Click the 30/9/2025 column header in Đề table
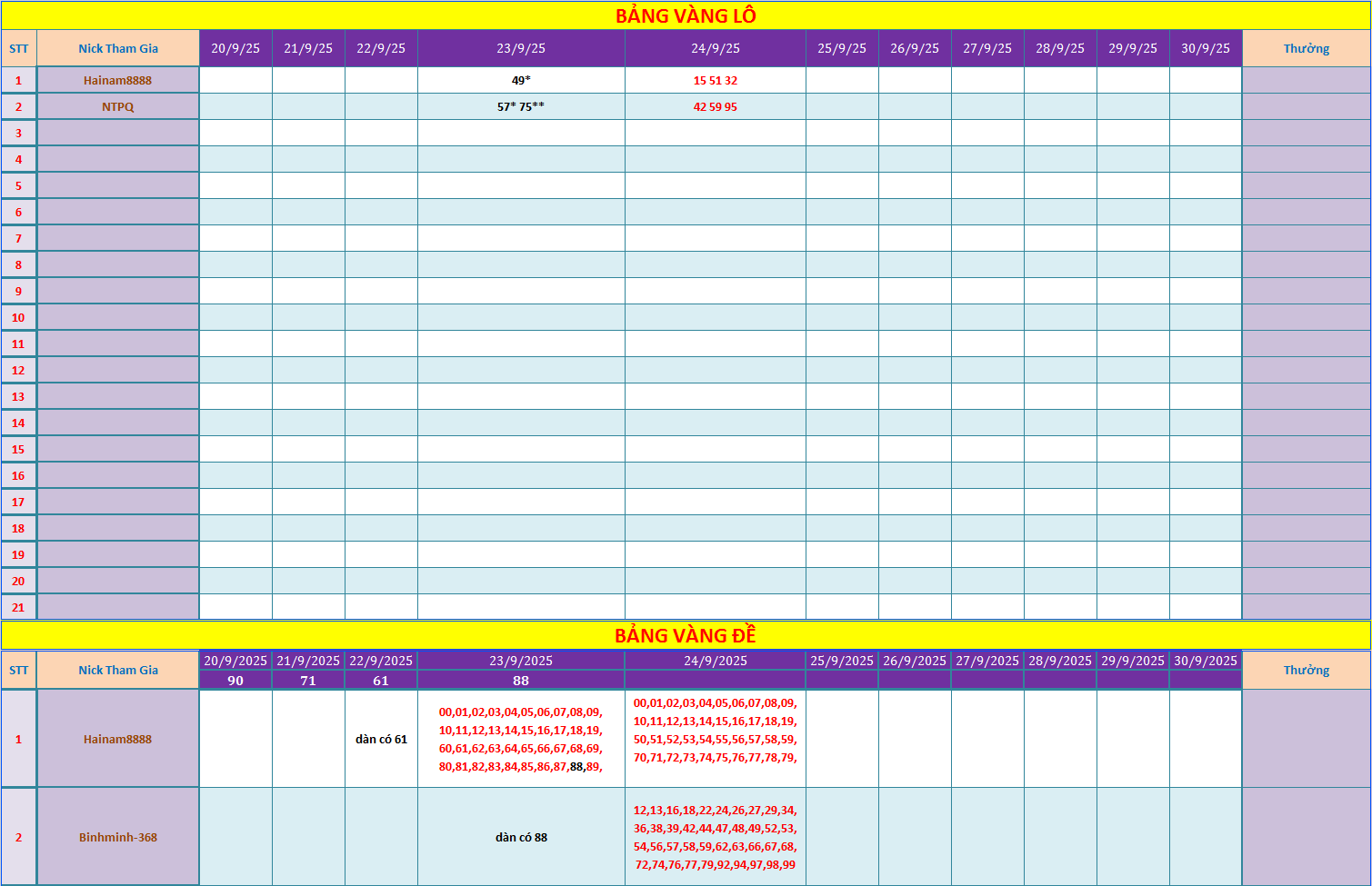Image resolution: width=1372 pixels, height=886 pixels. point(1206,661)
